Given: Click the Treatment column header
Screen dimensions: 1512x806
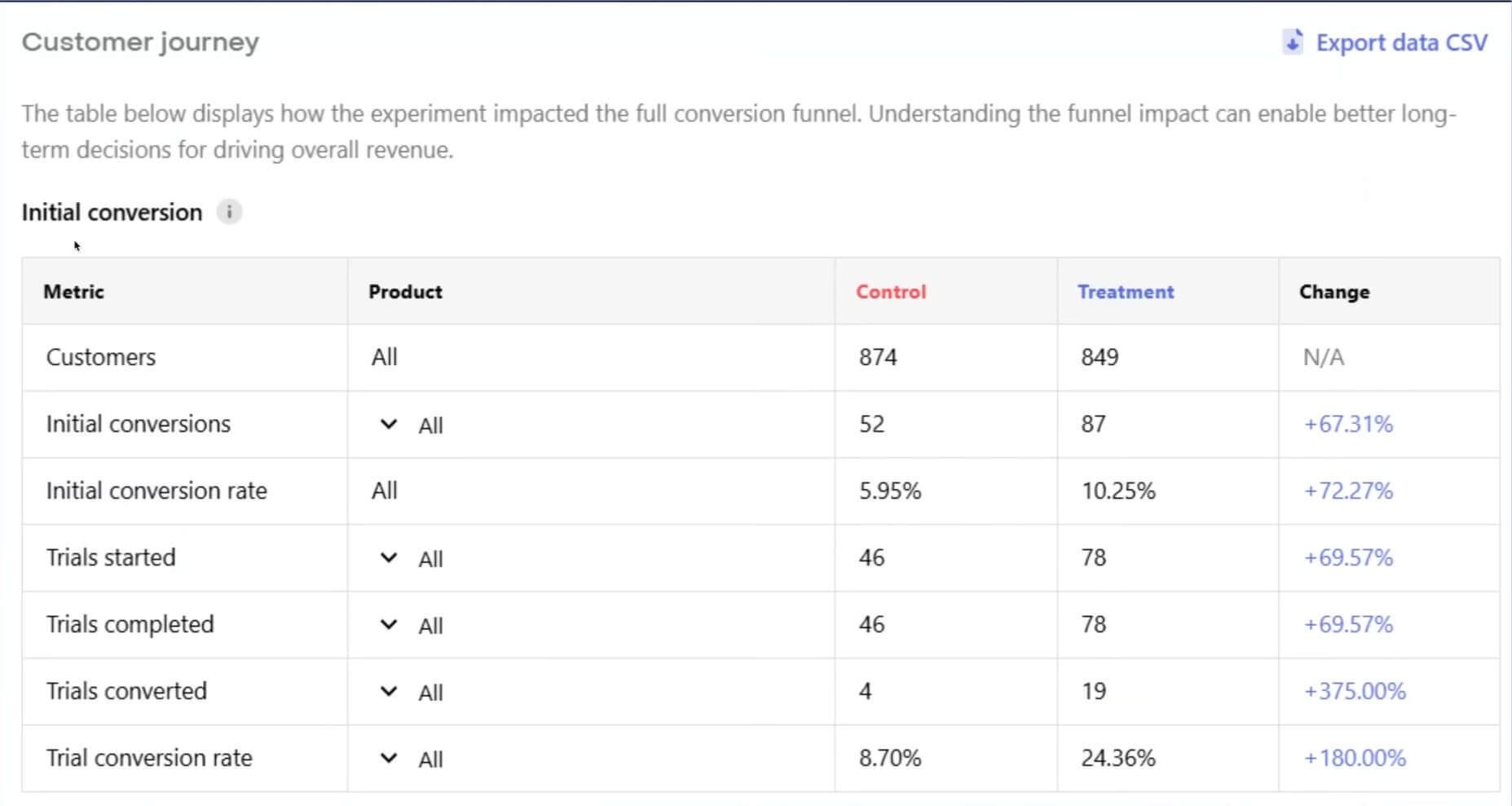Looking at the screenshot, I should (x=1126, y=292).
